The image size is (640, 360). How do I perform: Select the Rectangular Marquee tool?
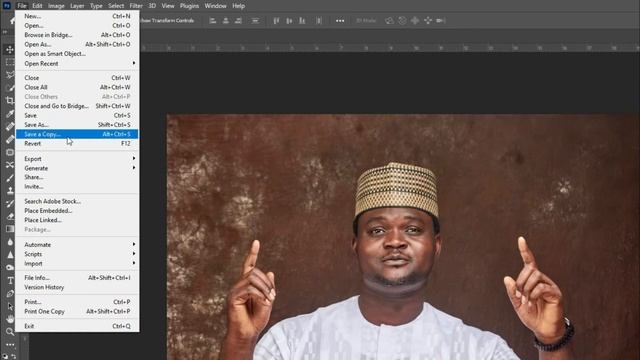[x=10, y=62]
